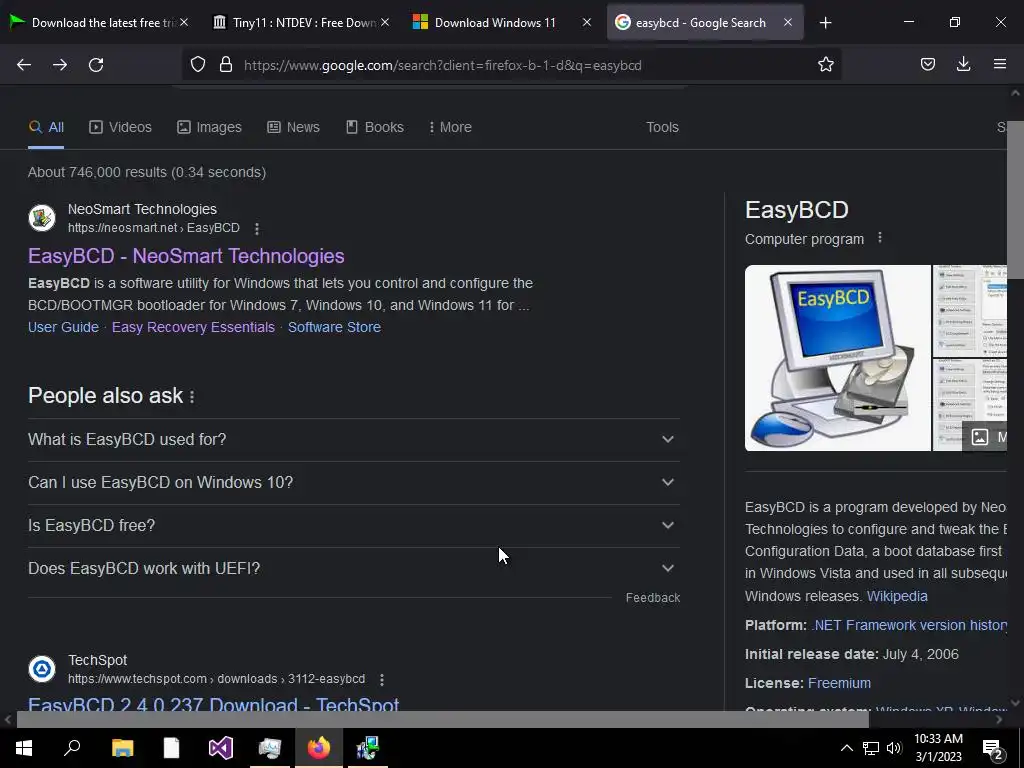Bookmark this page with the star
The width and height of the screenshot is (1024, 768).
[825, 65]
